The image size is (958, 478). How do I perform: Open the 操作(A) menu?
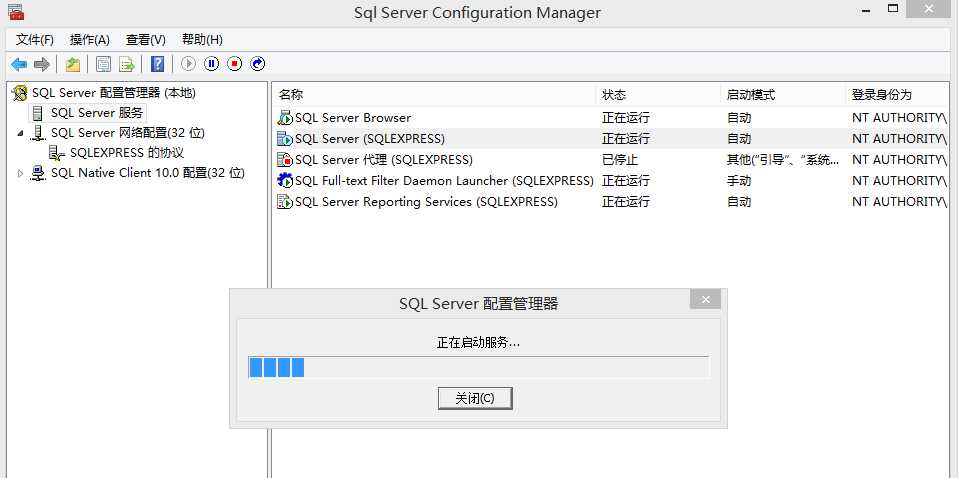coord(90,40)
